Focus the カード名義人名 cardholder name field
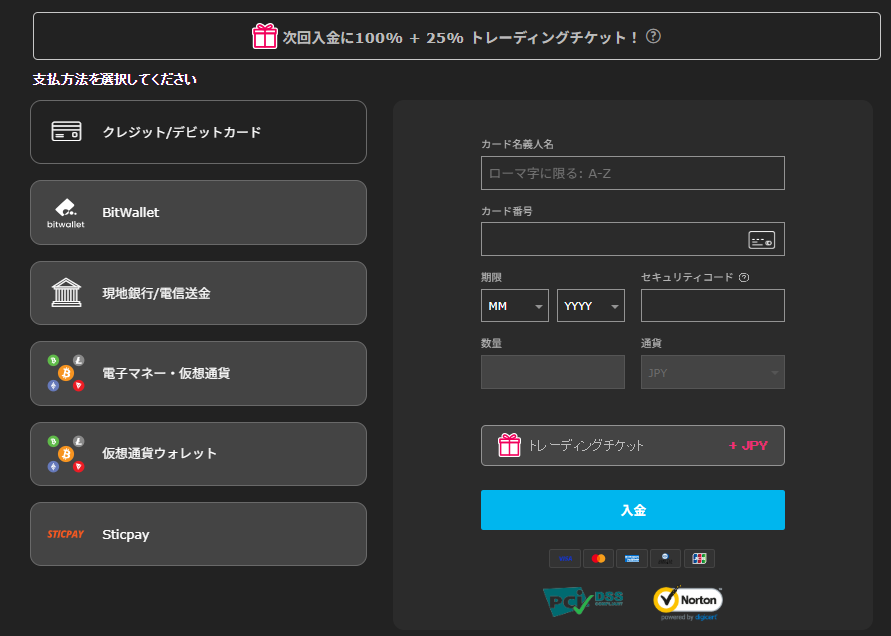Screen dimensions: 891x636 (x=632, y=173)
